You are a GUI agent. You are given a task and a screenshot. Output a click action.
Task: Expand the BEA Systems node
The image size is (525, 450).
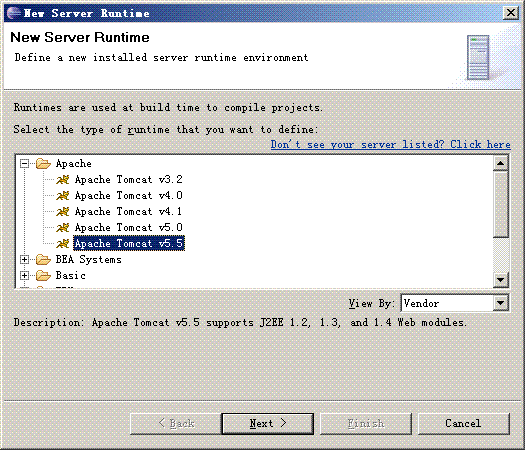pyautogui.click(x=24, y=259)
